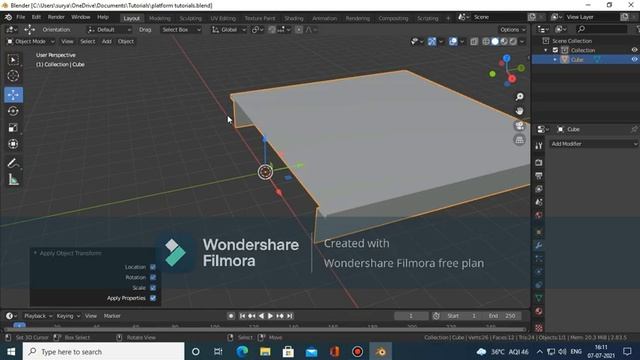Select the Rotate tool
640x360 pixels.
click(x=13, y=111)
